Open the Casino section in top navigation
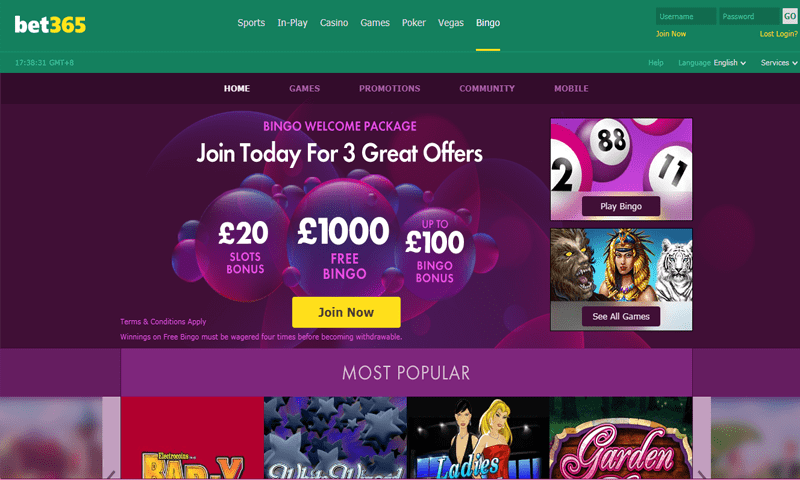 pyautogui.click(x=334, y=22)
